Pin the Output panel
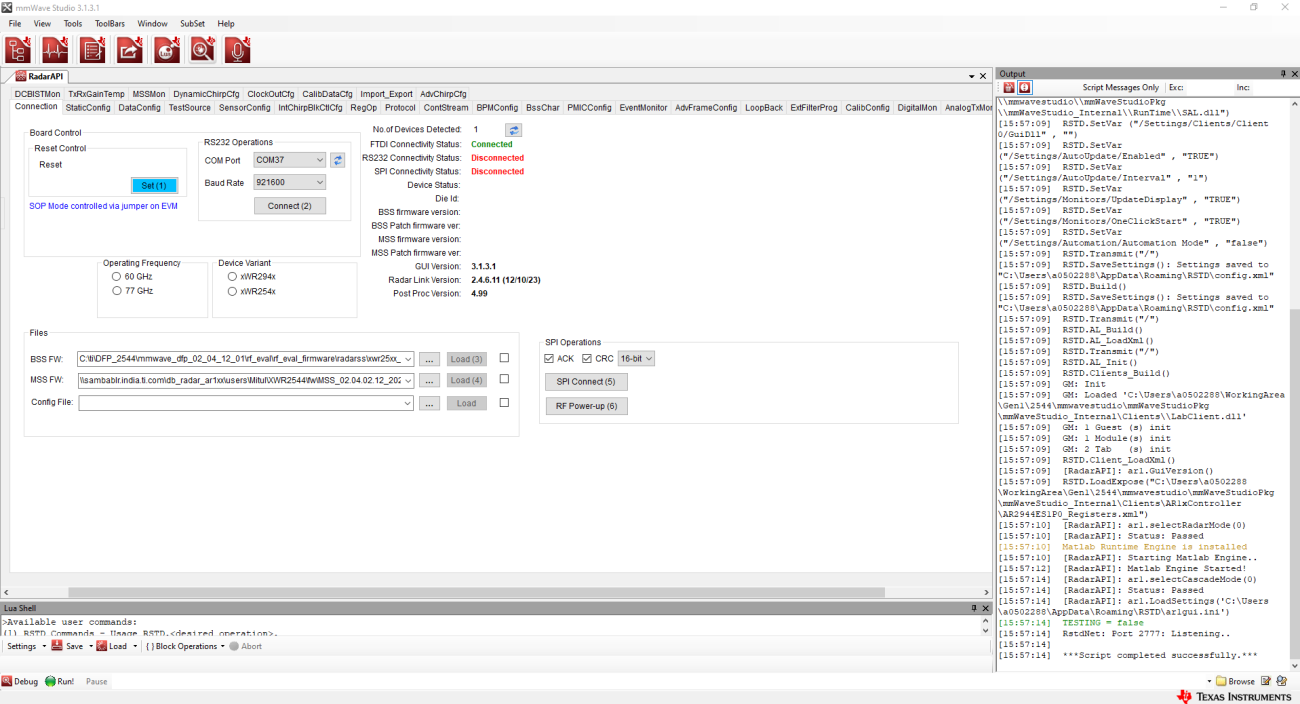The height and width of the screenshot is (704, 1300). [1283, 74]
